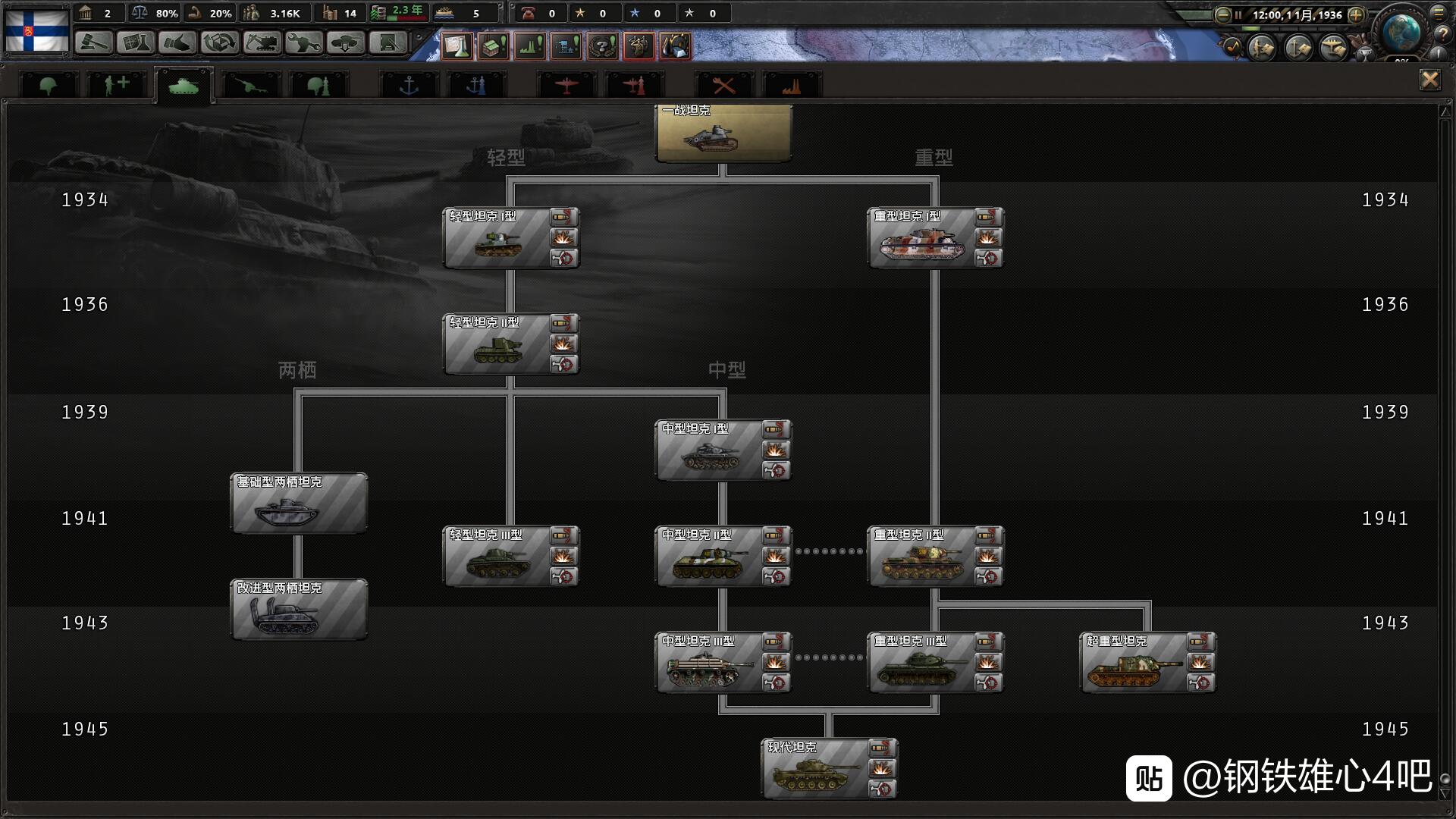Image resolution: width=1456 pixels, height=819 pixels.
Task: Open the Support Companies research tab
Action: pos(116,84)
